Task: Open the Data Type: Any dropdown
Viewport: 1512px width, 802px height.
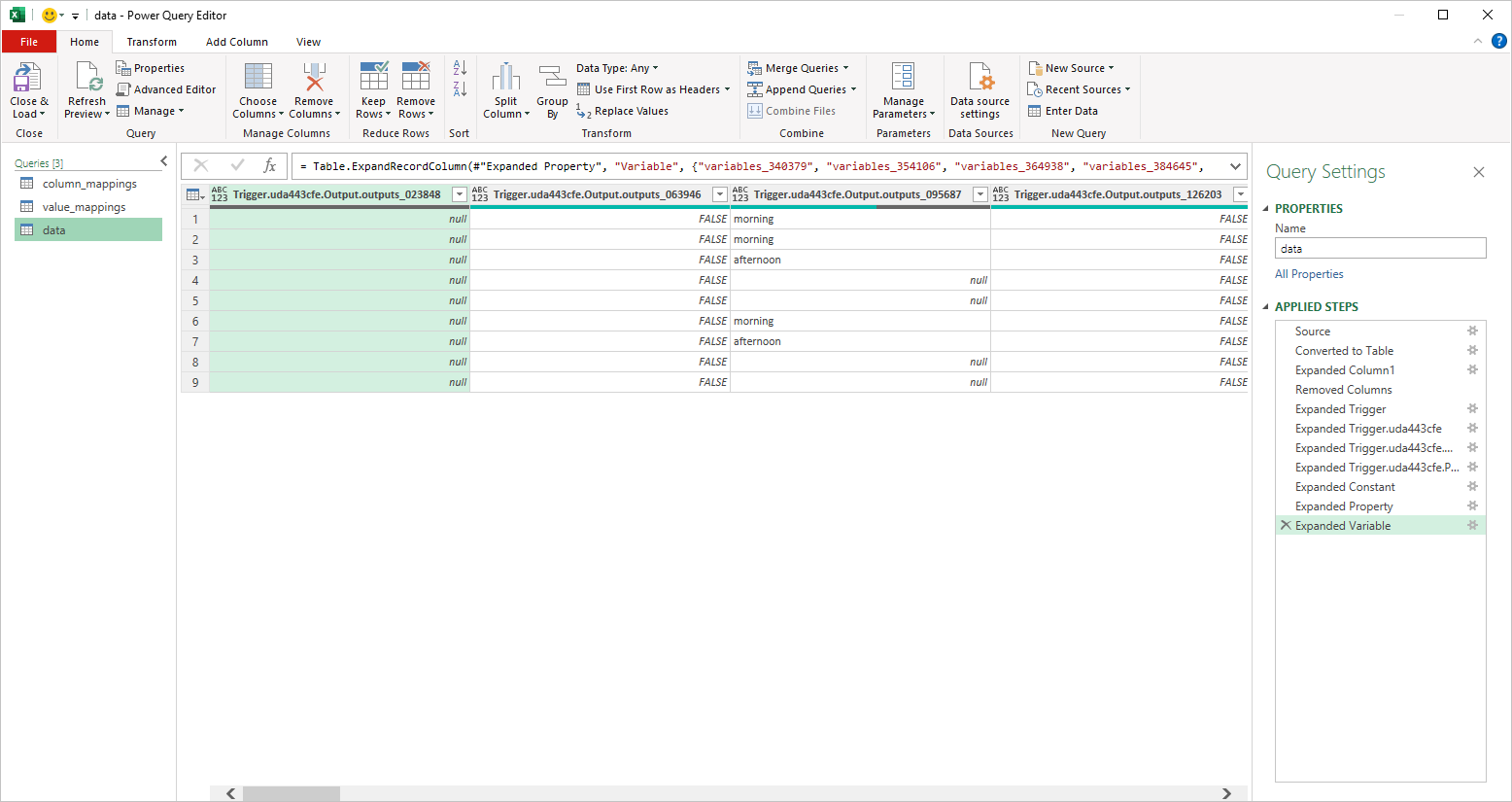Action: (x=617, y=68)
